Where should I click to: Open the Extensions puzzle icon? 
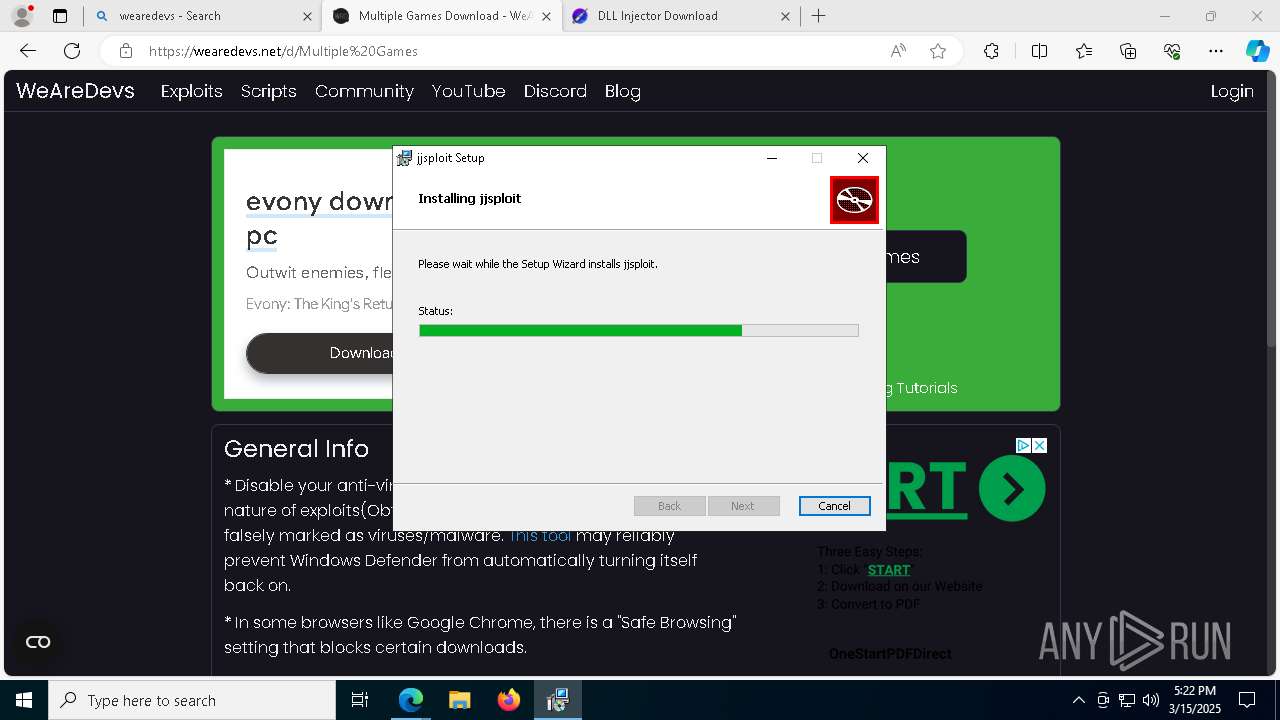click(x=991, y=51)
